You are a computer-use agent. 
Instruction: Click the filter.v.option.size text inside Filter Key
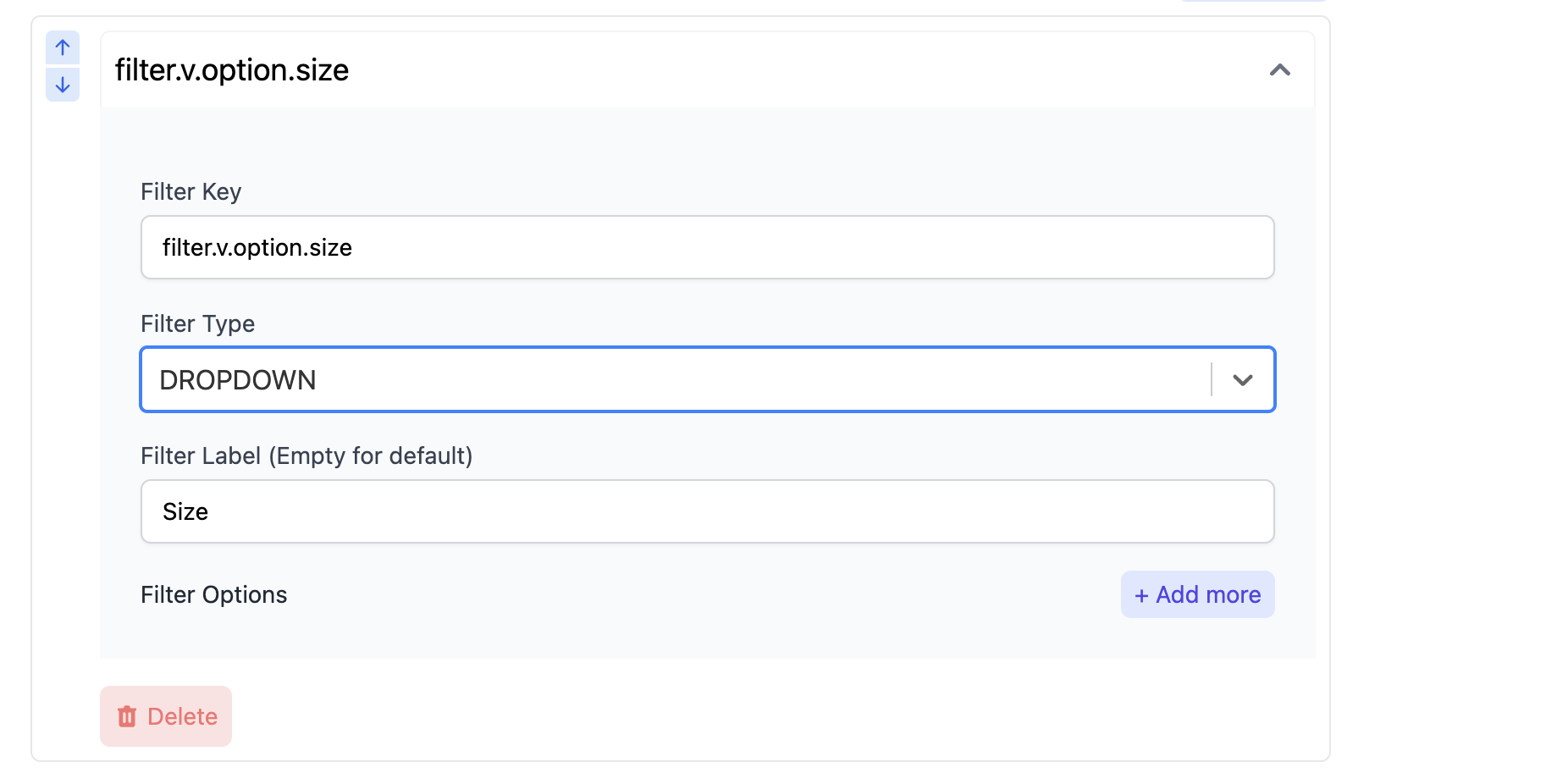257,247
